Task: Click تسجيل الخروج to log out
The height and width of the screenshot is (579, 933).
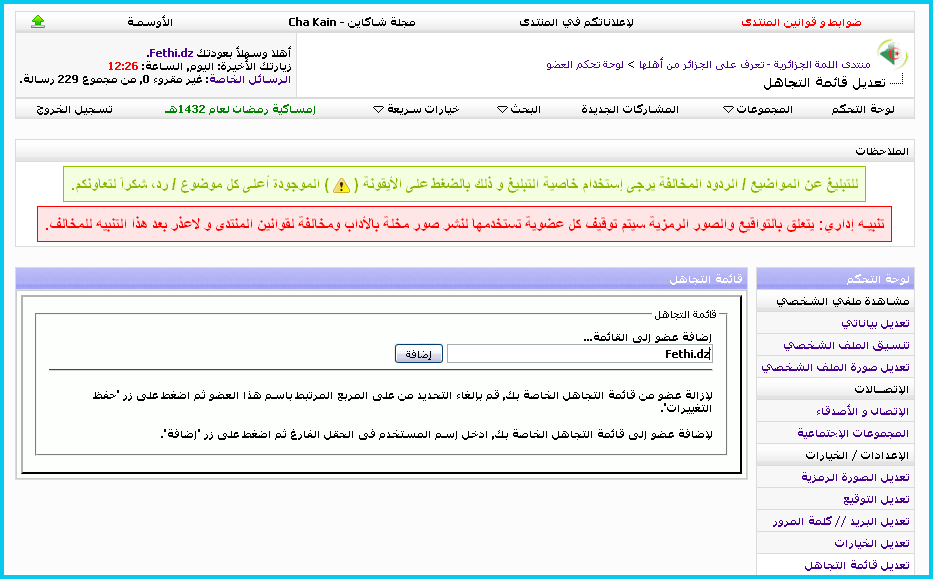Action: pos(74,109)
